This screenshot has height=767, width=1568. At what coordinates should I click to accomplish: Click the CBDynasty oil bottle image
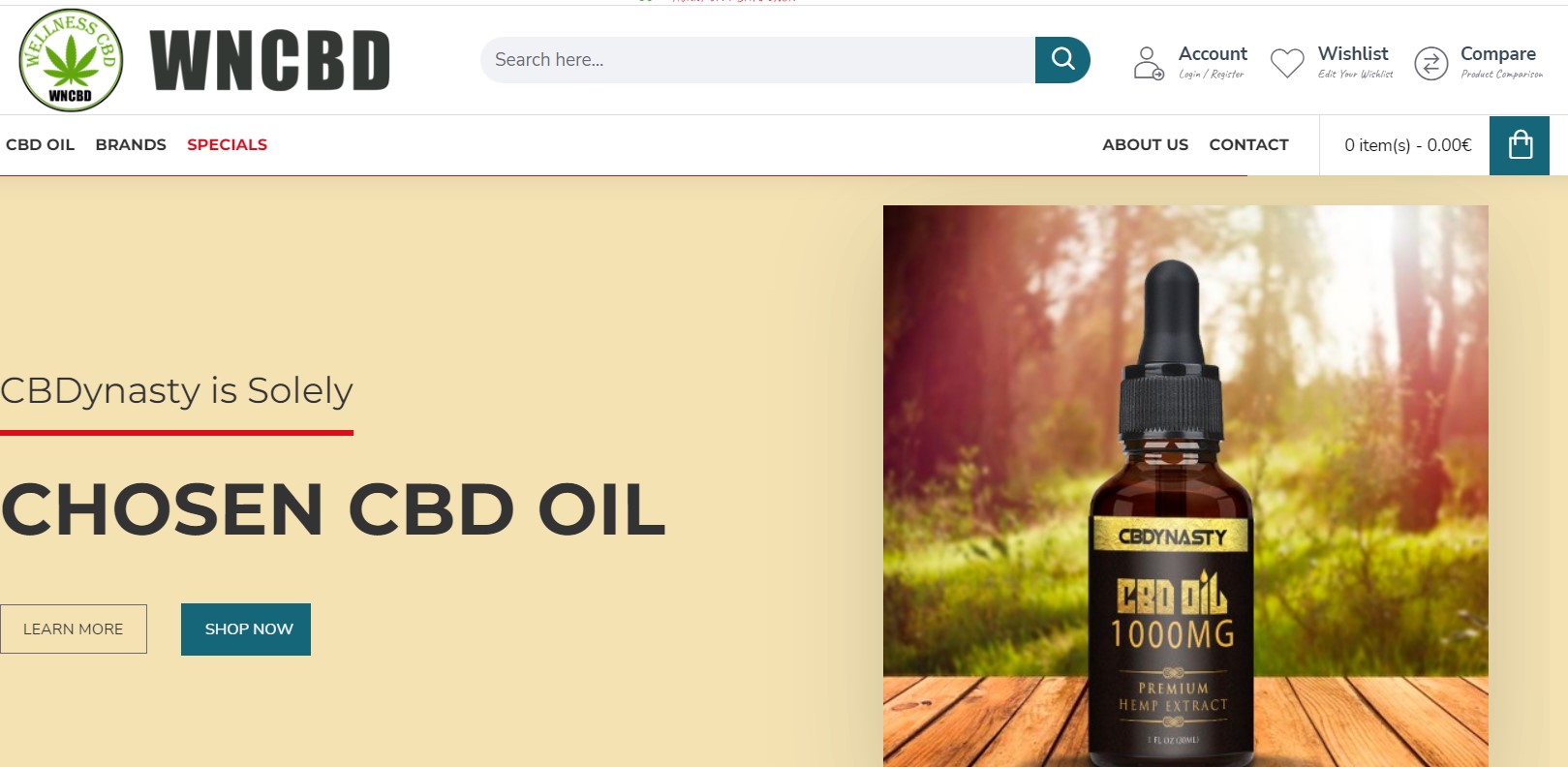(x=1185, y=486)
